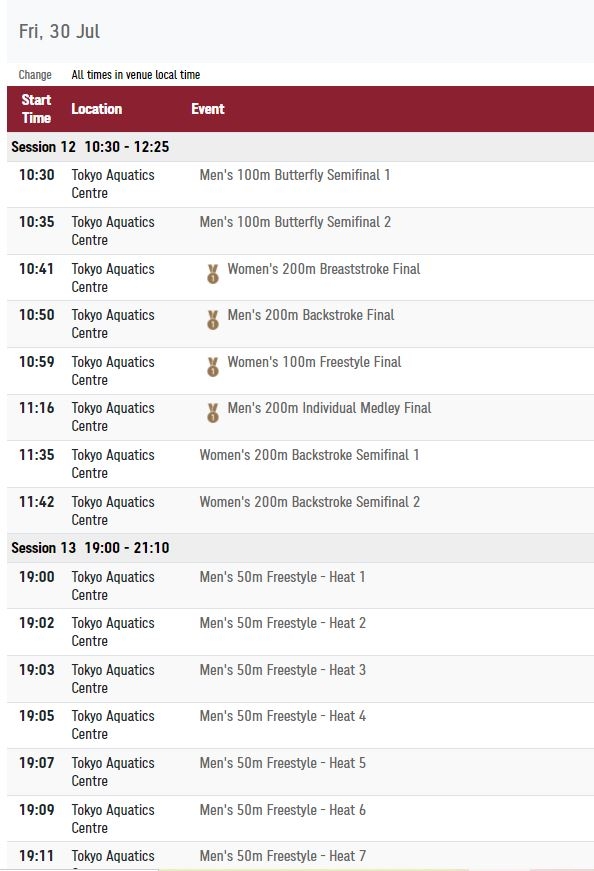Open Men's 100m Butterfly Semifinal 1 event

pos(295,175)
